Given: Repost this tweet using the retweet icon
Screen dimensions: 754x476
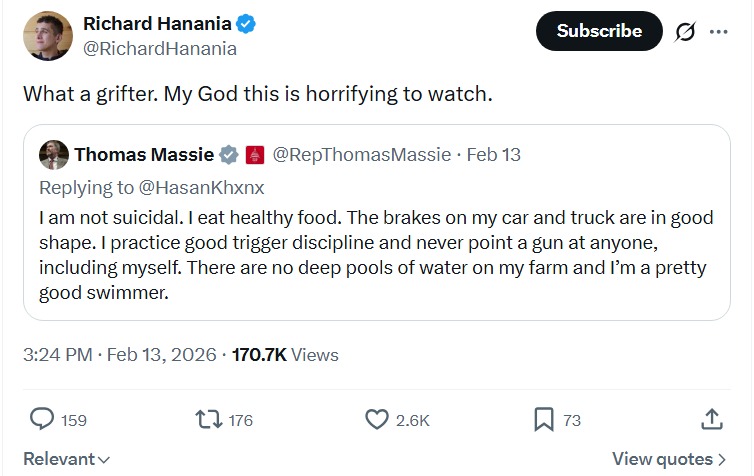Looking at the screenshot, I should coord(208,420).
